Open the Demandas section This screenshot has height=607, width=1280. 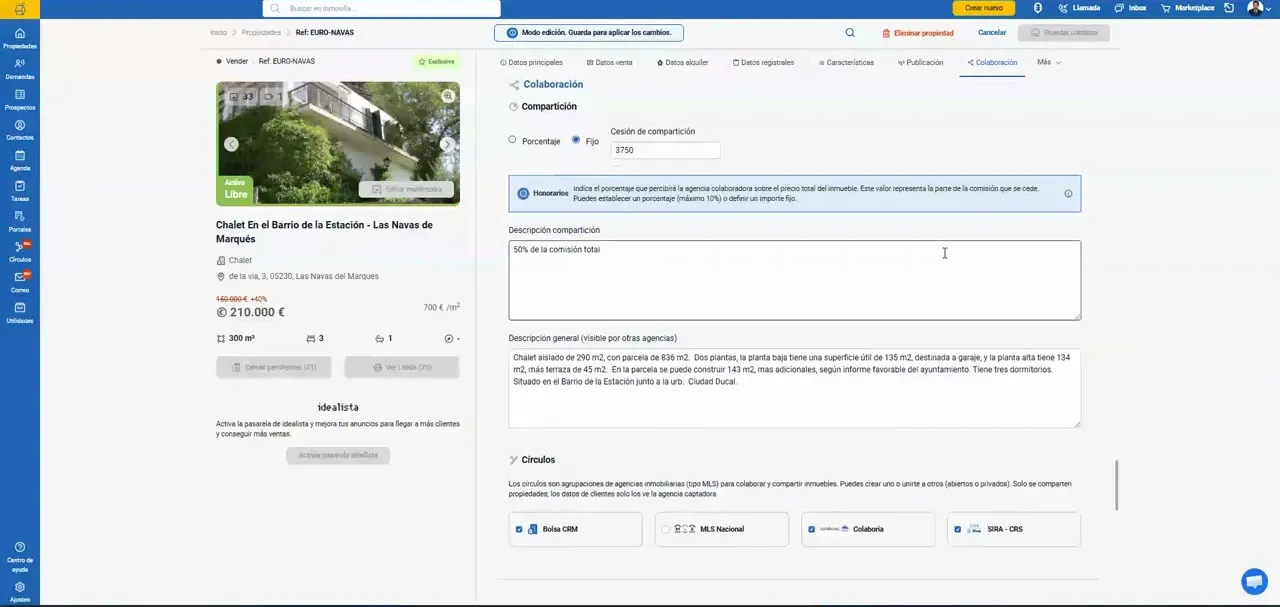tap(20, 69)
